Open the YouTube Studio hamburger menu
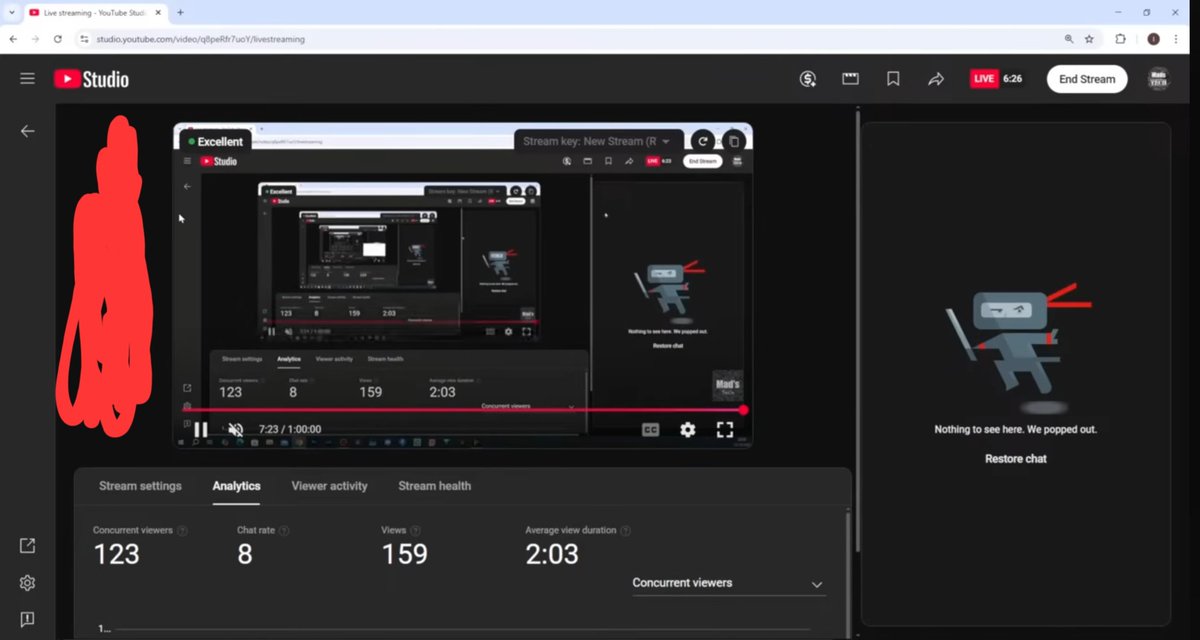Viewport: 1200px width, 640px height. (27, 79)
